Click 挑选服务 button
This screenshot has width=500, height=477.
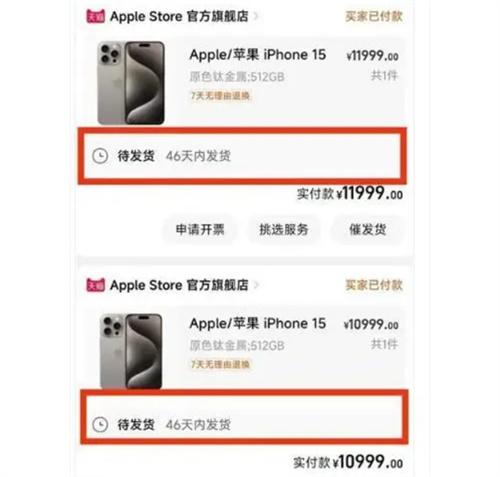click(x=284, y=229)
